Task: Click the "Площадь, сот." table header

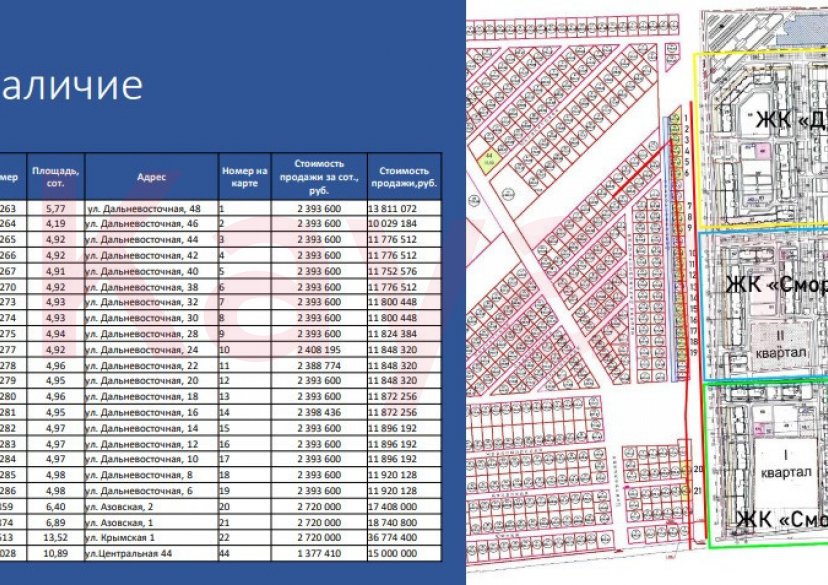Action: (55, 177)
